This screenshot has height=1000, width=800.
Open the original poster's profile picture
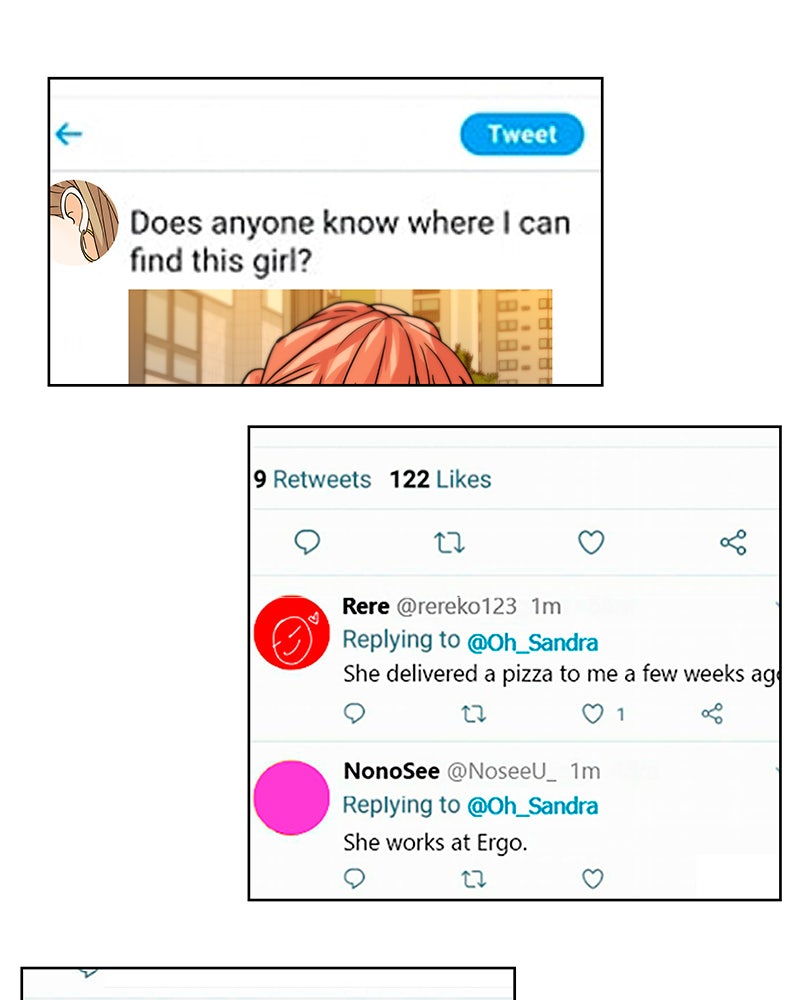point(84,222)
